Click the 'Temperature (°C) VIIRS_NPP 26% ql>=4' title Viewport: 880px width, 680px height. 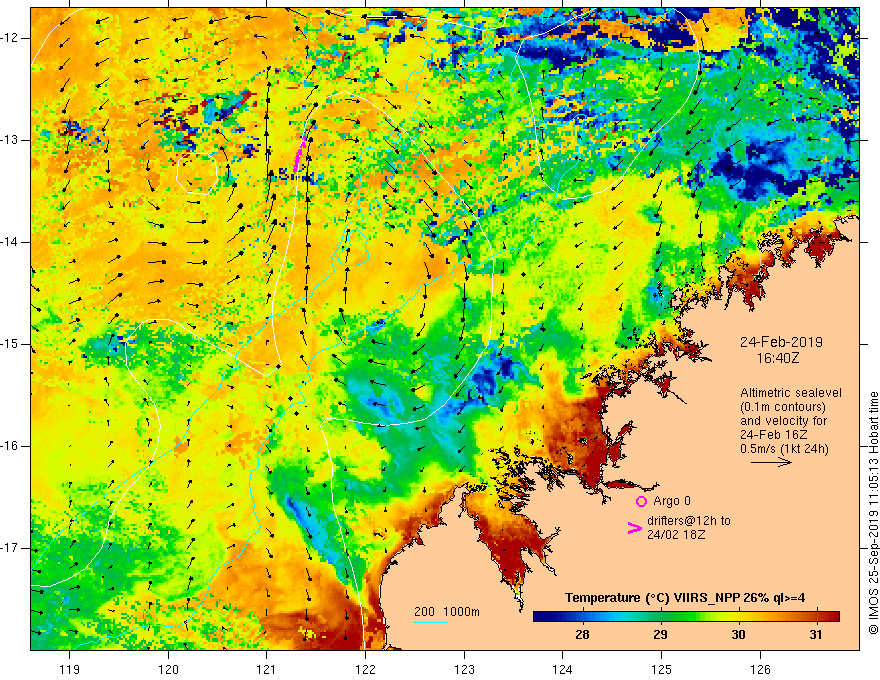(x=685, y=598)
